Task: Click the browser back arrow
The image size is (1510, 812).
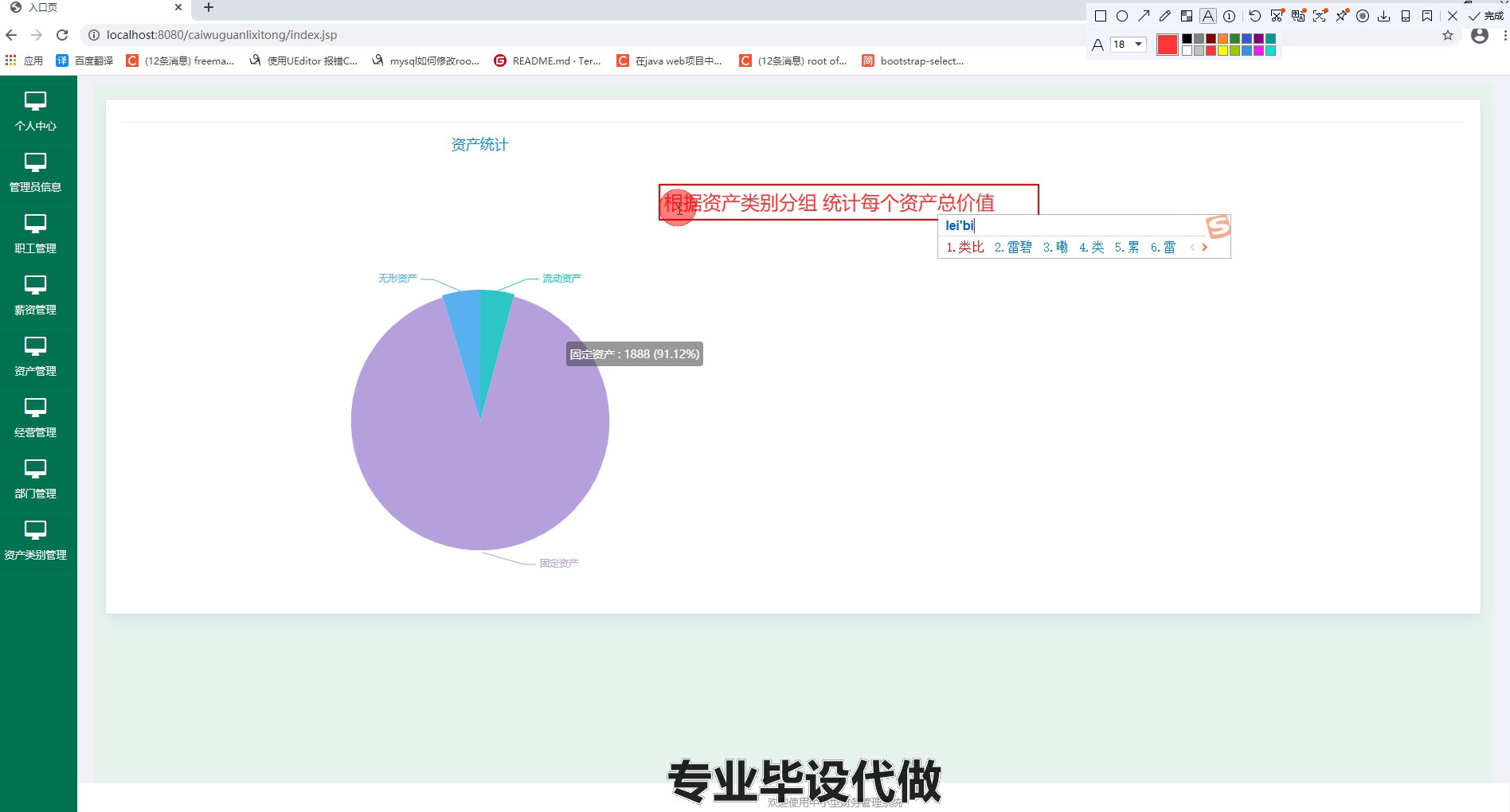Action: [x=11, y=35]
